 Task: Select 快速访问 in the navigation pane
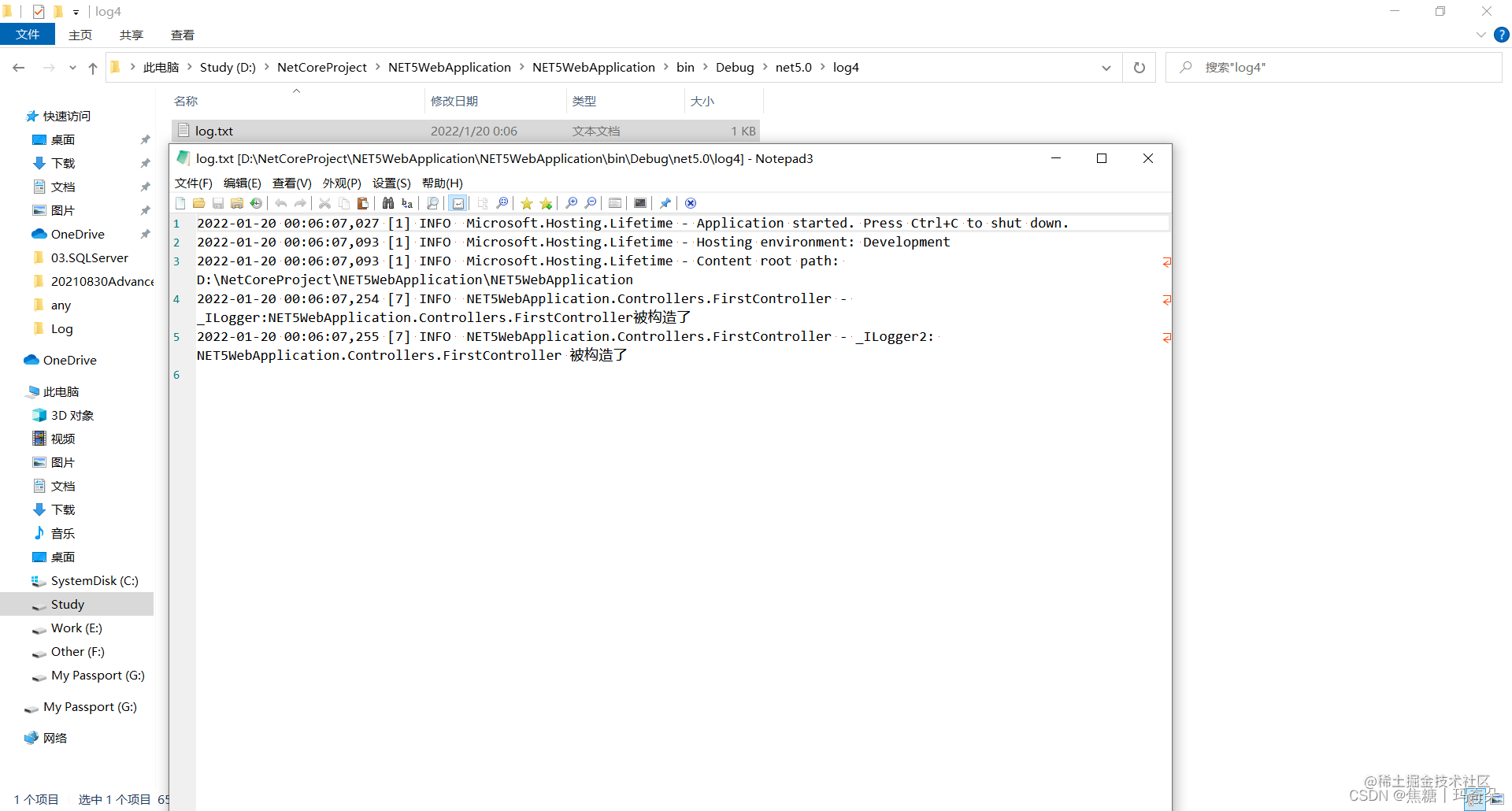click(x=66, y=116)
